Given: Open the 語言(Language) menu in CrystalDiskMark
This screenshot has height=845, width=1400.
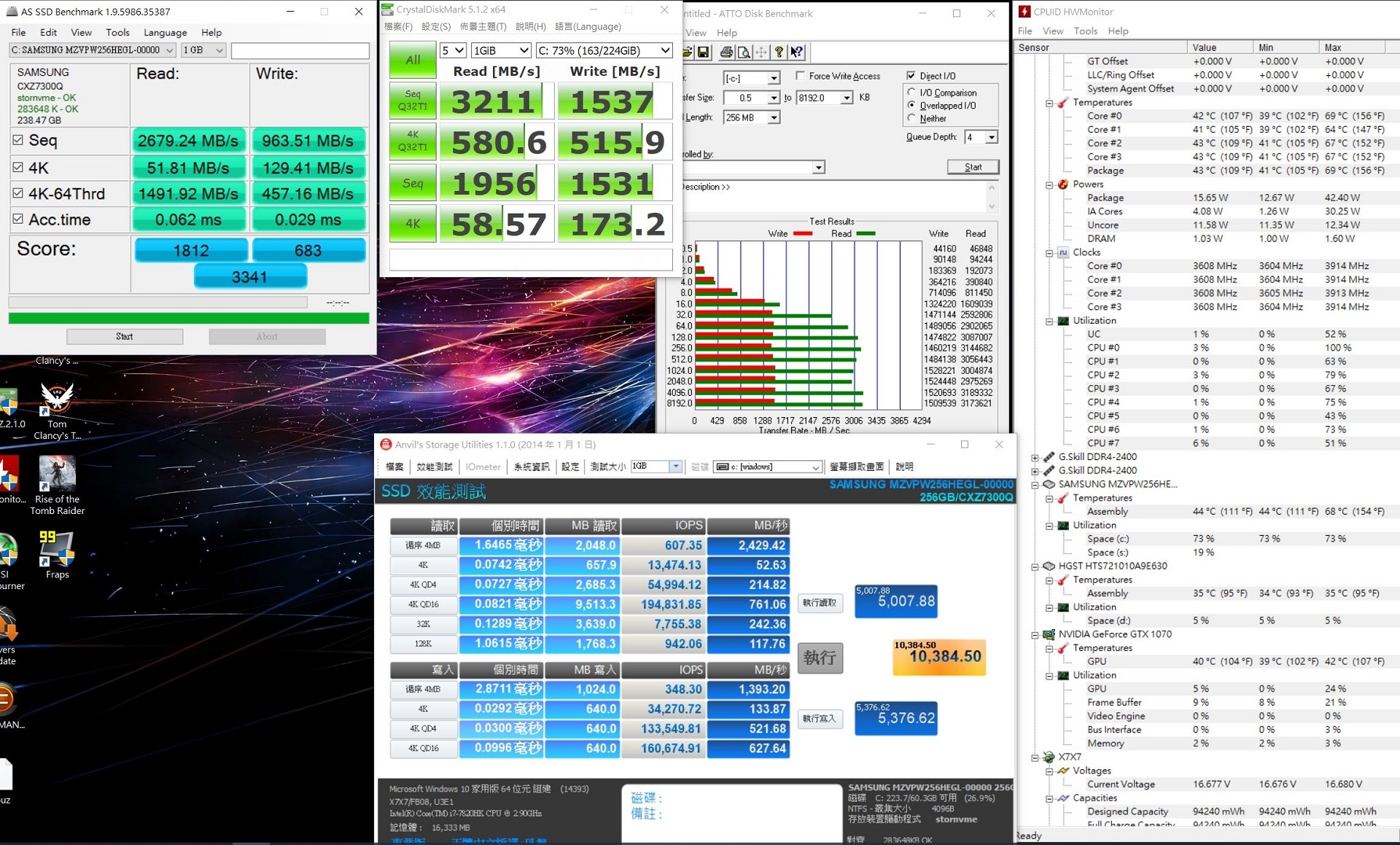Looking at the screenshot, I should [x=588, y=26].
